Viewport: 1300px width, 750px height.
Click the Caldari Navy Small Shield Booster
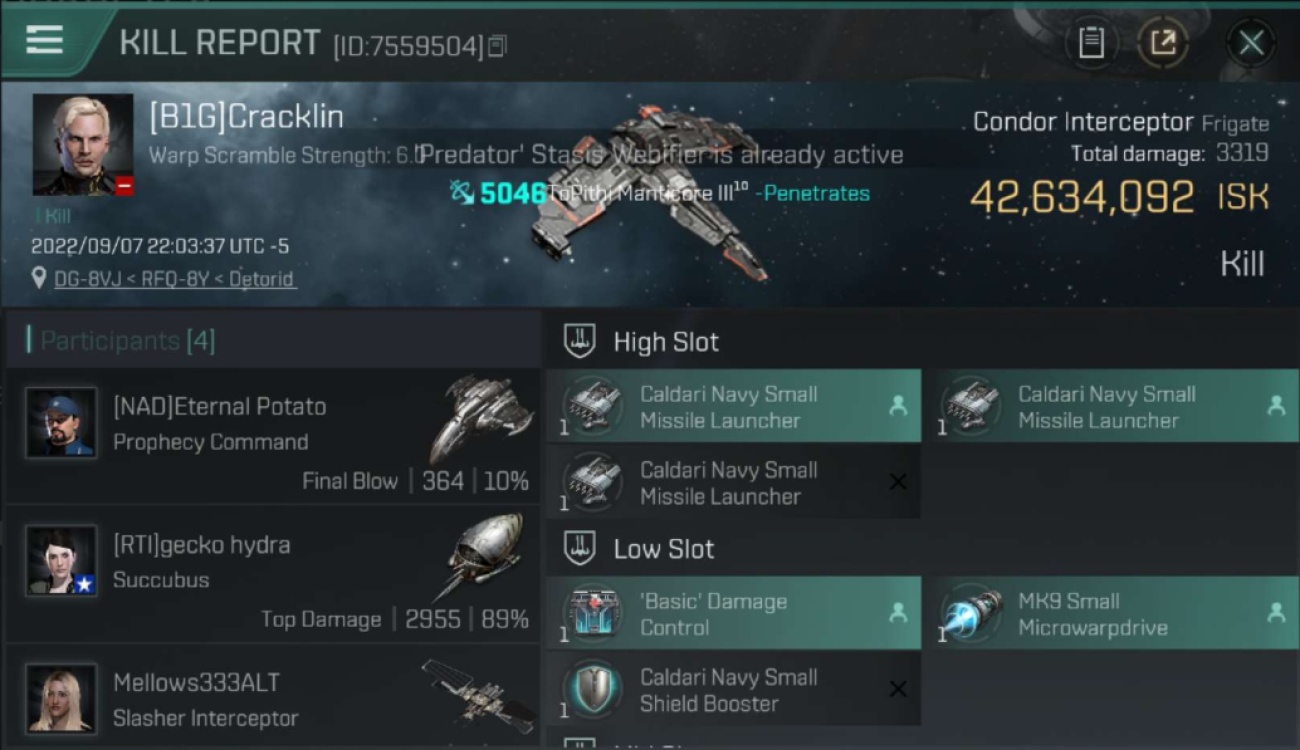click(733, 689)
